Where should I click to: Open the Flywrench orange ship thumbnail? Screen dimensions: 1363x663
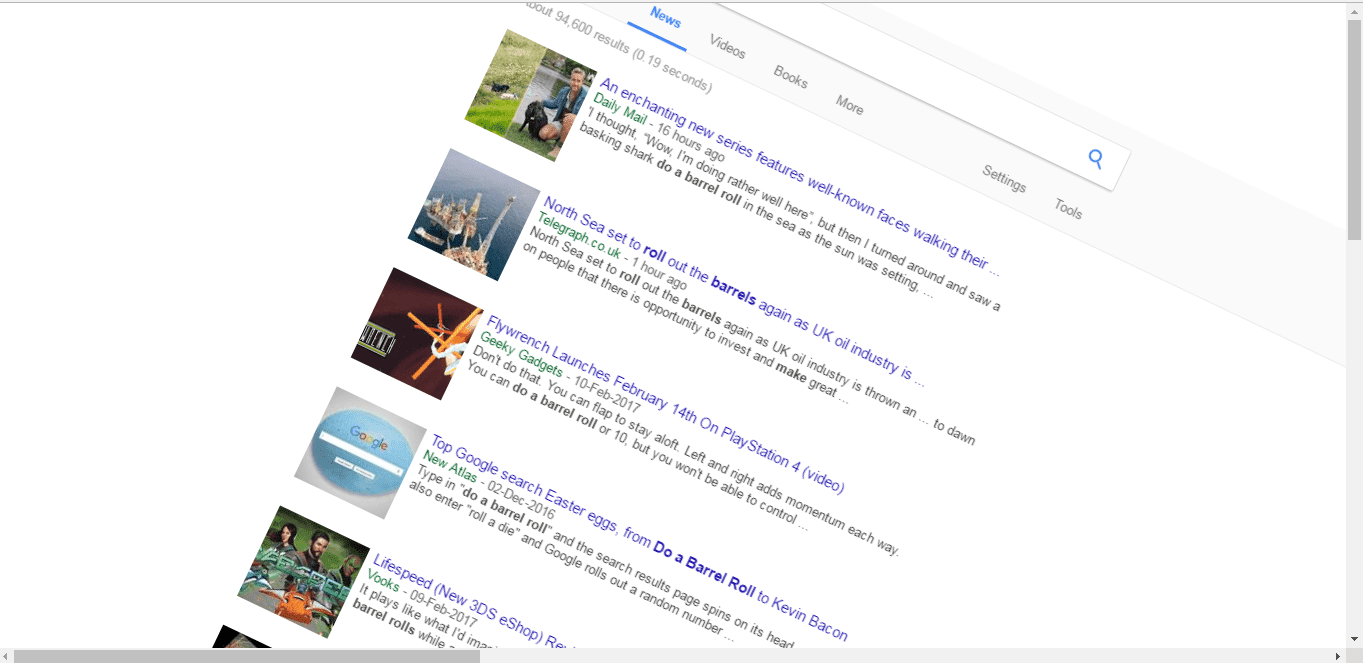[418, 333]
